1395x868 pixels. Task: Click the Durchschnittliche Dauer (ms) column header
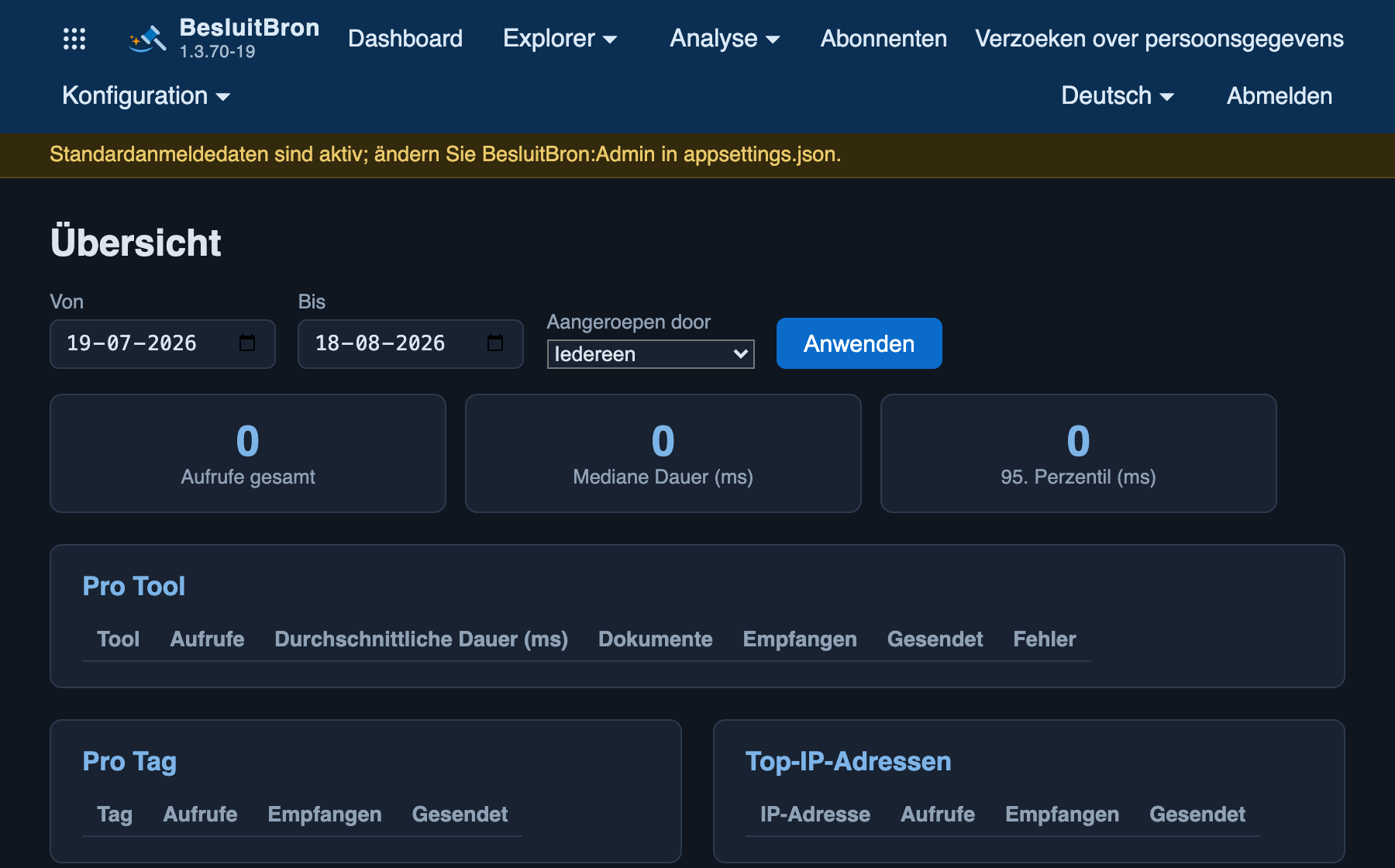pyautogui.click(x=421, y=639)
